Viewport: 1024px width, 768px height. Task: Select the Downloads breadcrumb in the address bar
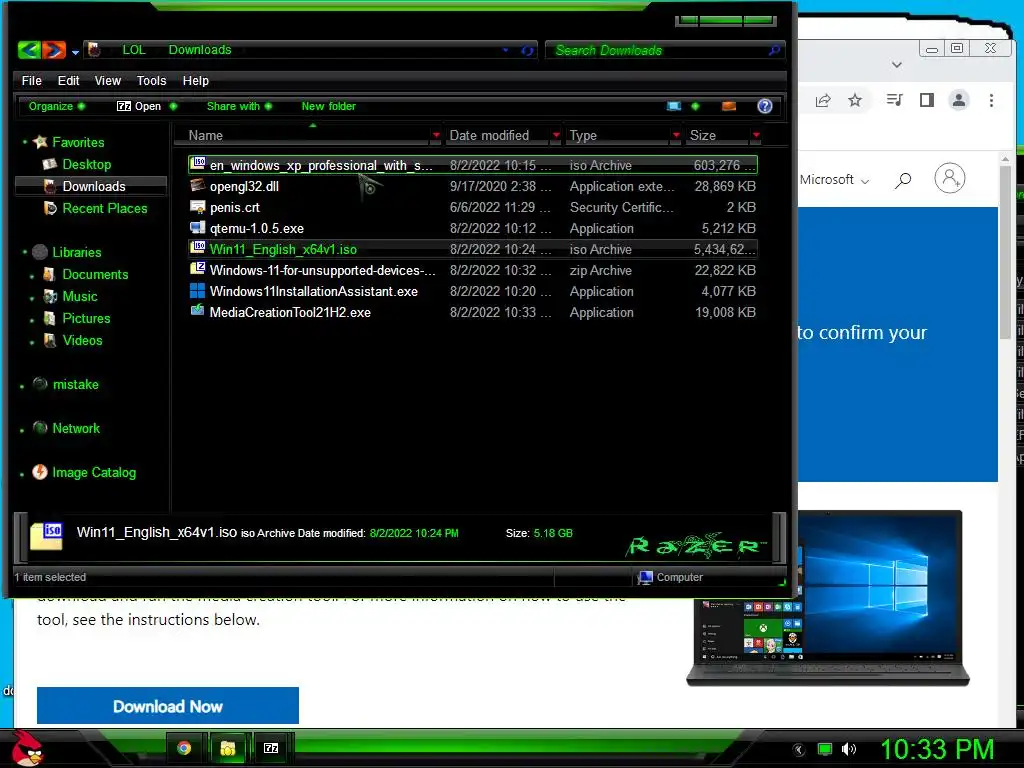pyautogui.click(x=200, y=50)
